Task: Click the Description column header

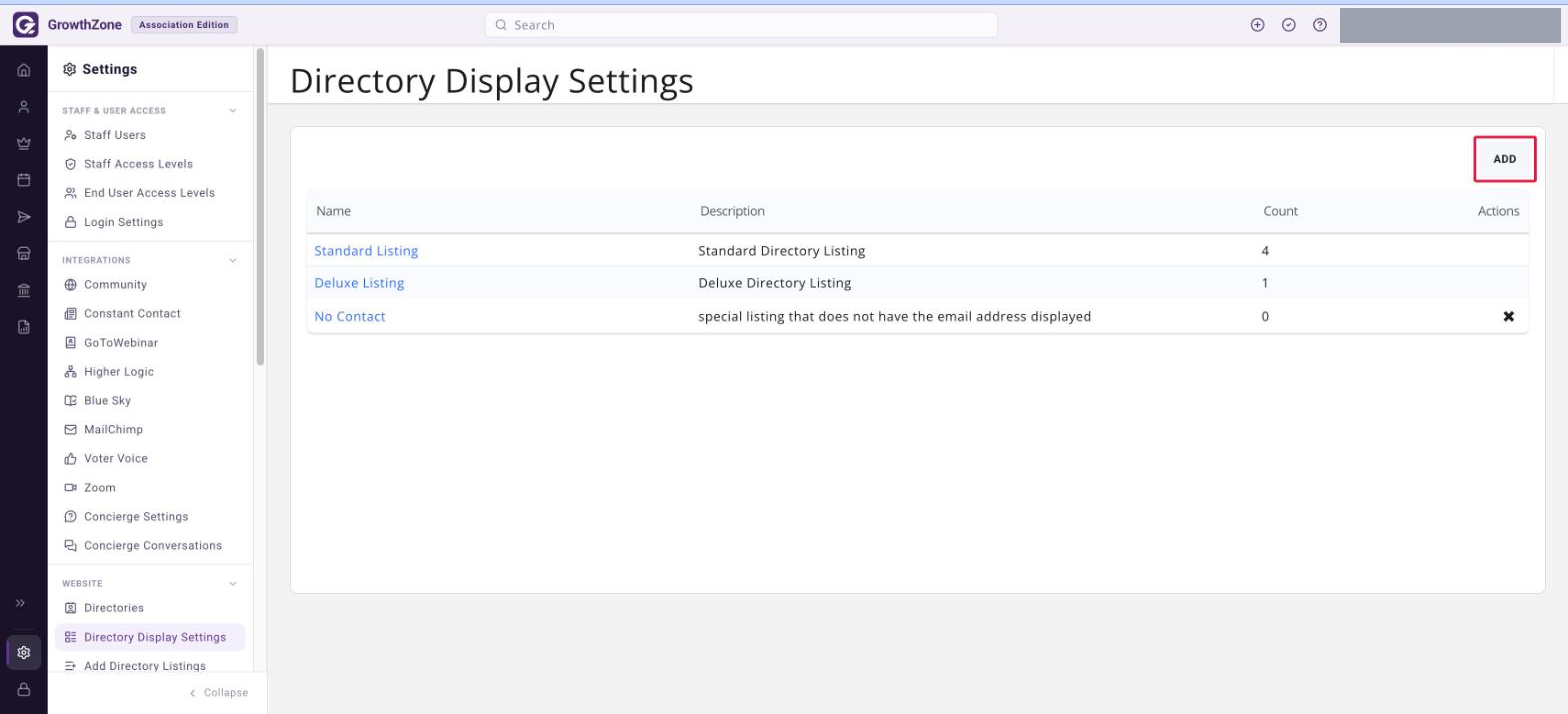Action: tap(732, 211)
